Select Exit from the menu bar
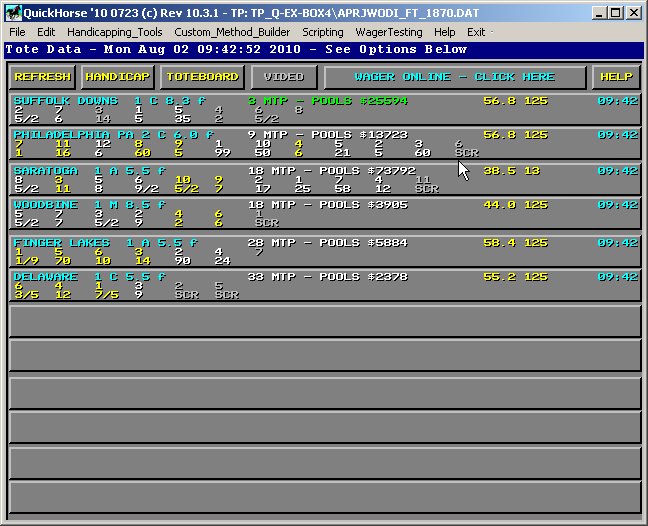Screen dimensions: 648x526 (476, 32)
